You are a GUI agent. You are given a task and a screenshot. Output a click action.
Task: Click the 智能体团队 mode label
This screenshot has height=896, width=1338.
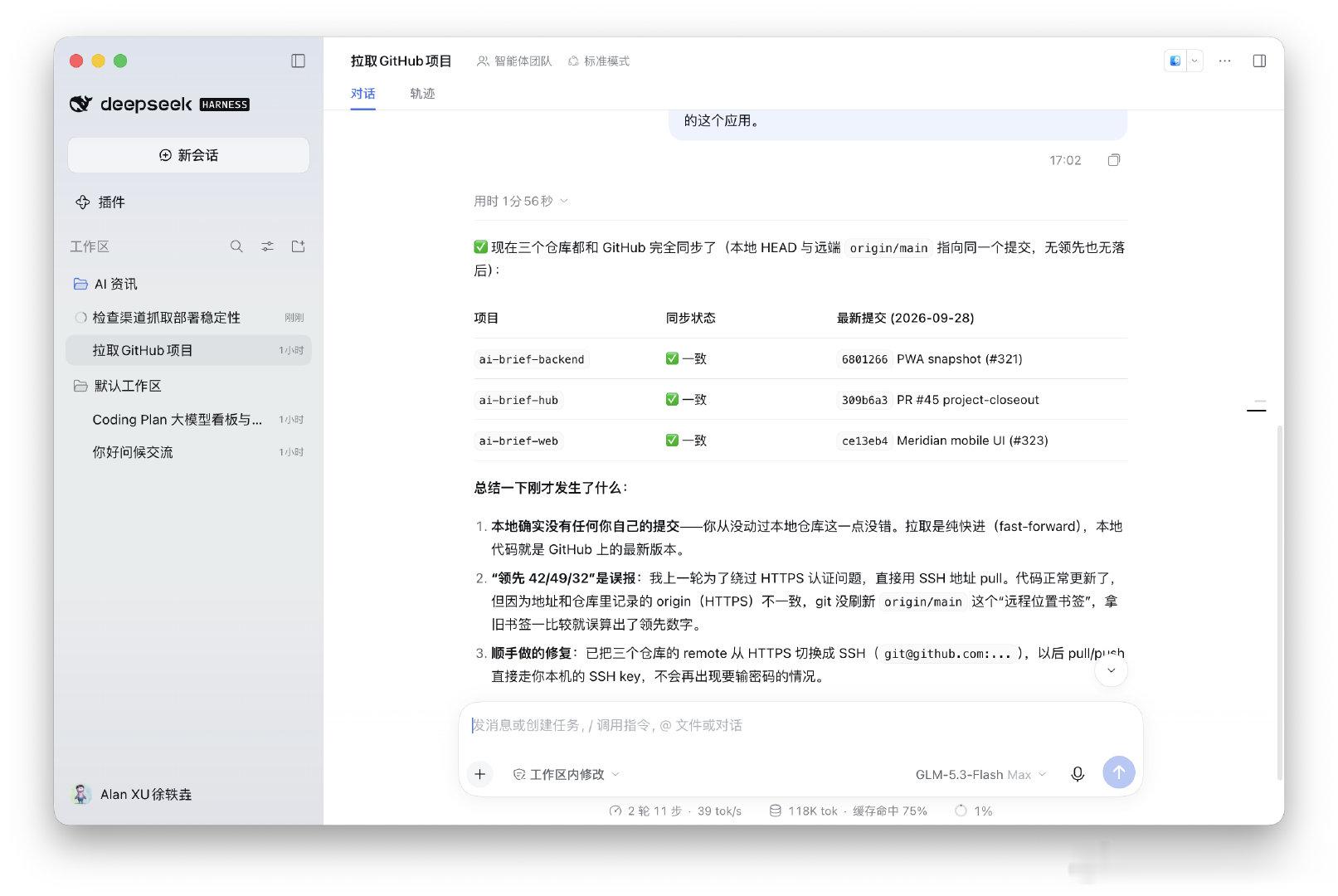[514, 61]
